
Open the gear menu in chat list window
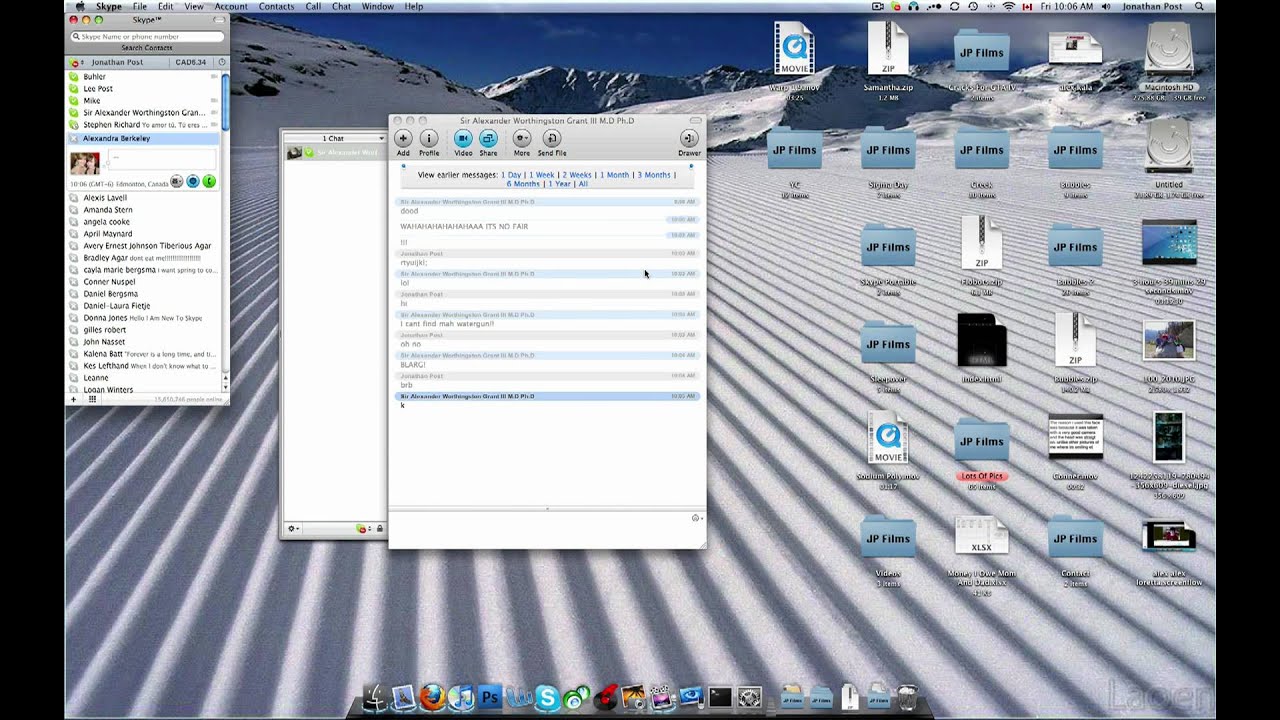[293, 528]
